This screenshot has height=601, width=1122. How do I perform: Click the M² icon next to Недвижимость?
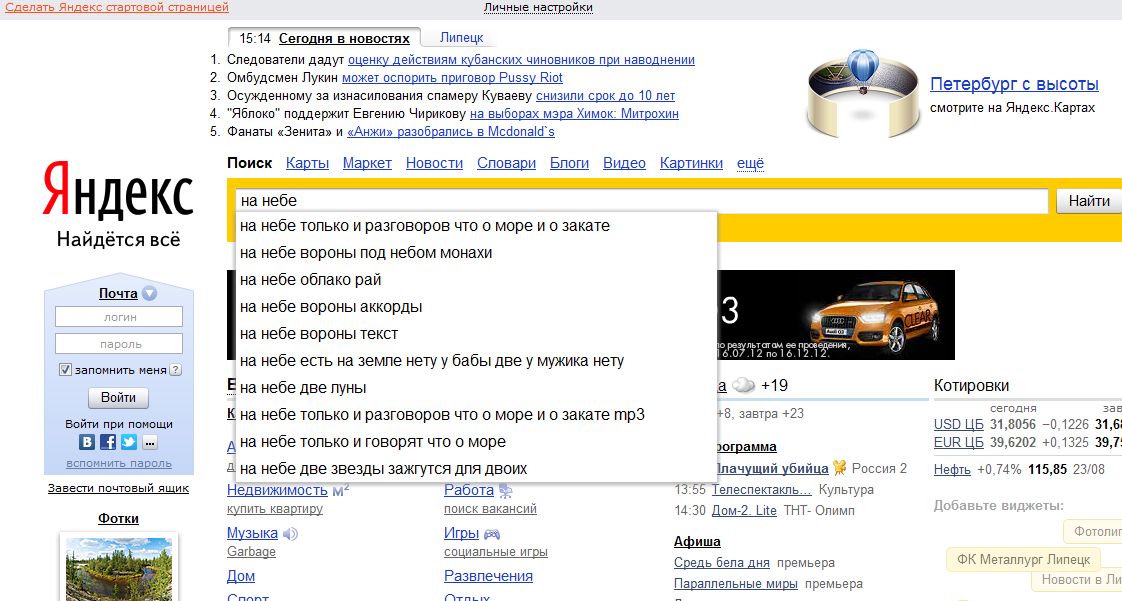coord(341,490)
